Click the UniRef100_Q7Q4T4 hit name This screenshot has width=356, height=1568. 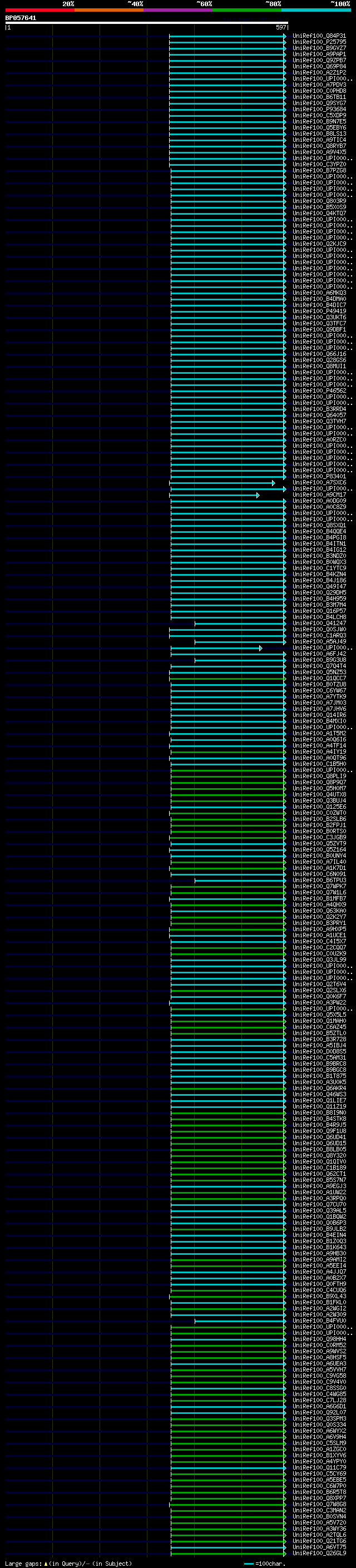[319, 666]
